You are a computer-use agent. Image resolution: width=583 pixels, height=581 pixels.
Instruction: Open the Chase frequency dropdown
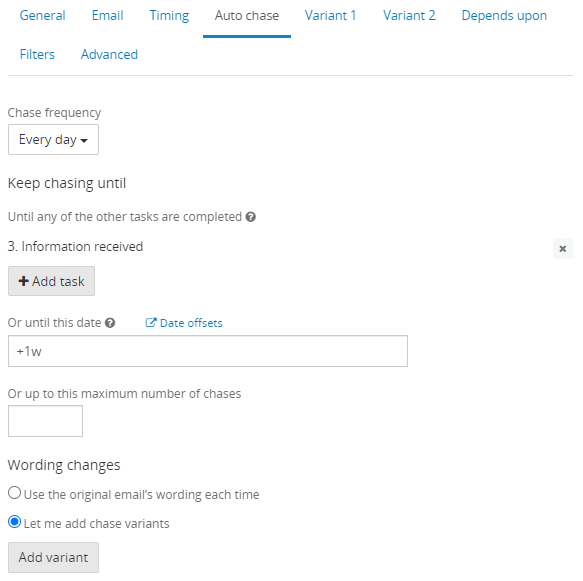(53, 140)
